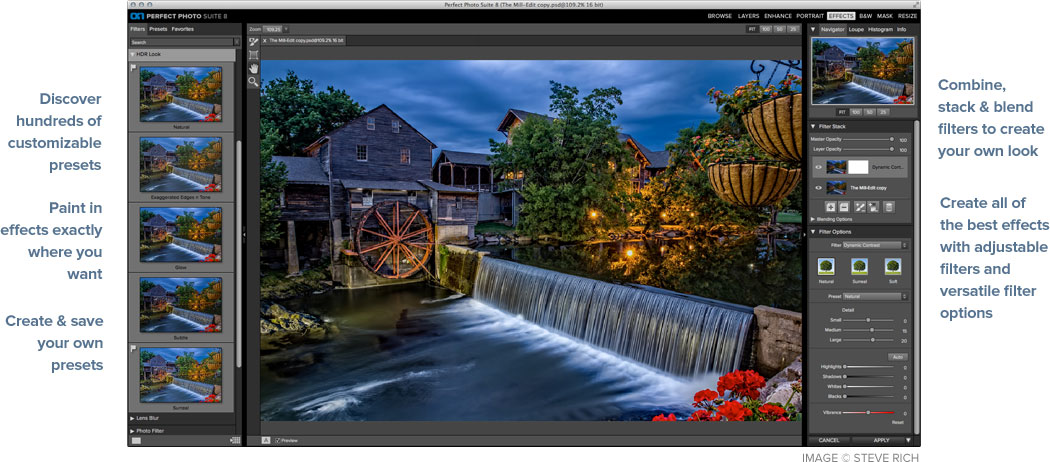Select the masking brush tool
Screen dimensions: 1050x462
(254, 42)
